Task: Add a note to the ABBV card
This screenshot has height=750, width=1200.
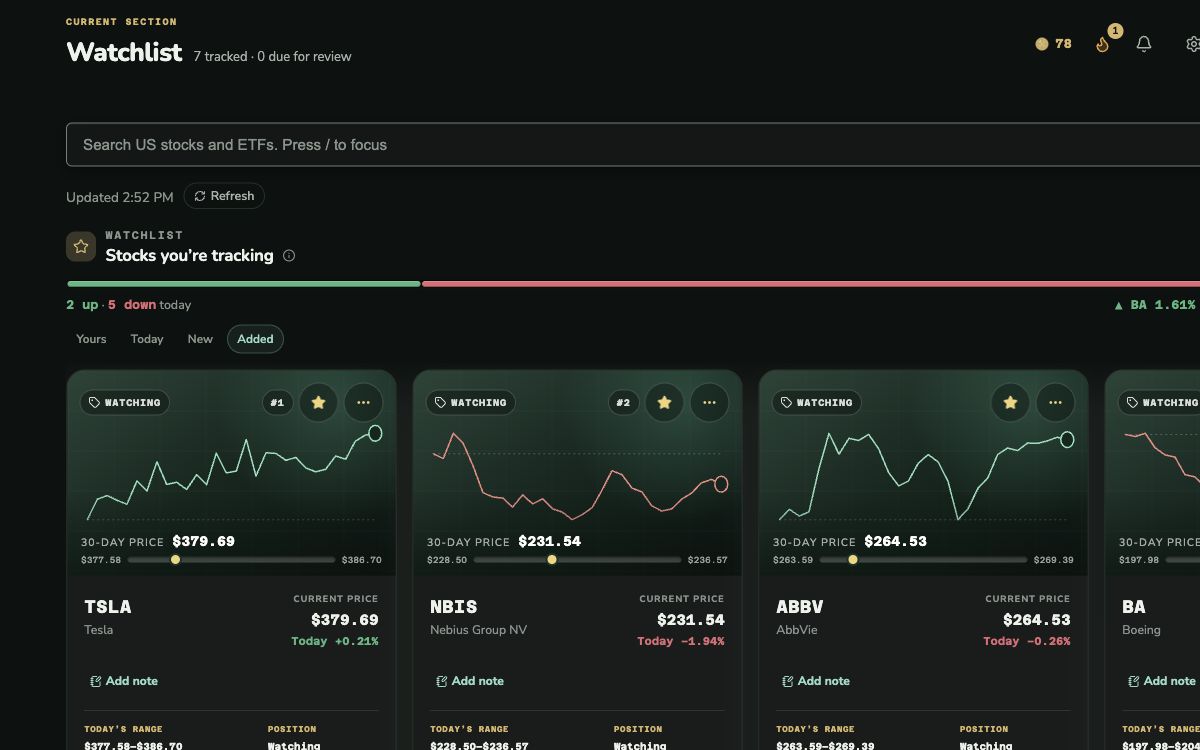Action: [x=816, y=681]
